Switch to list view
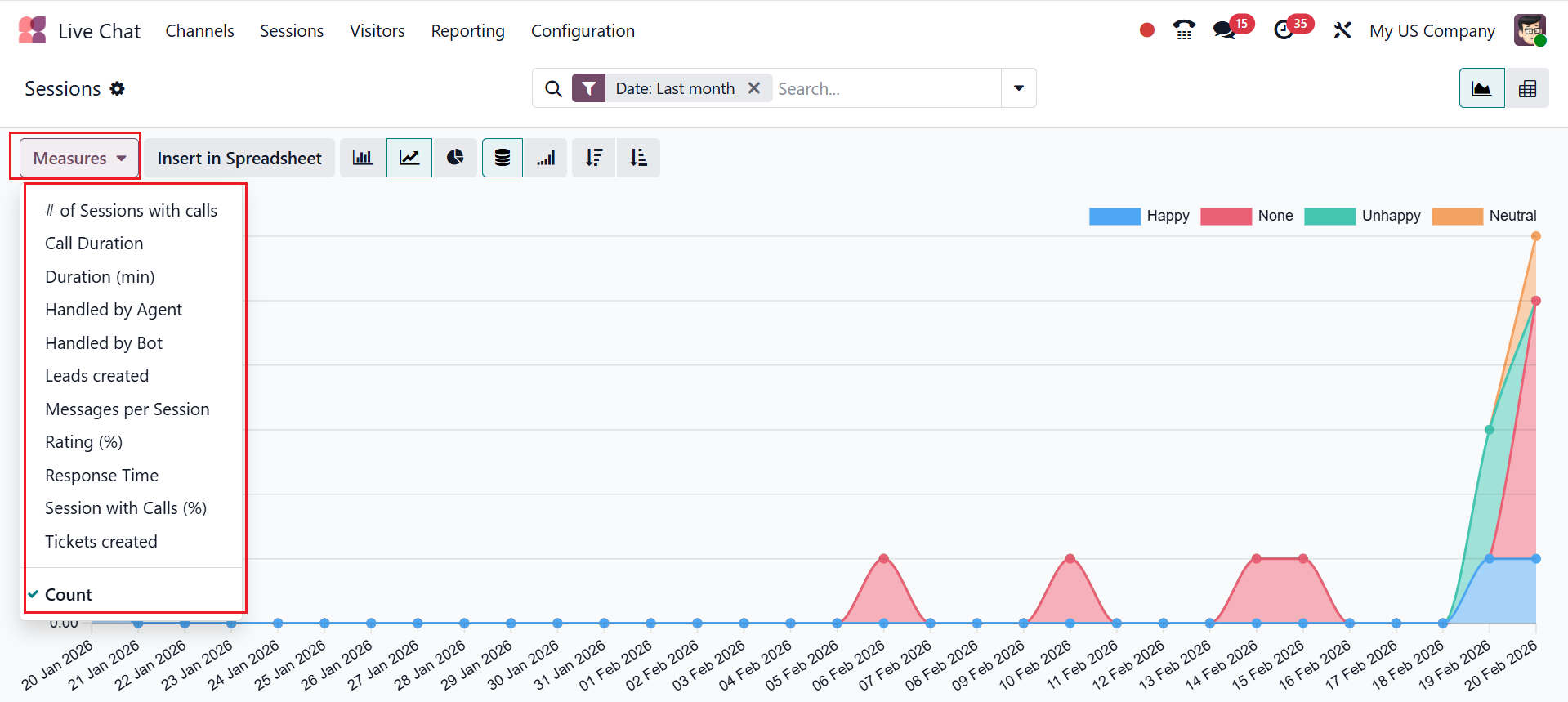The height and width of the screenshot is (702, 1568). pyautogui.click(x=1527, y=88)
